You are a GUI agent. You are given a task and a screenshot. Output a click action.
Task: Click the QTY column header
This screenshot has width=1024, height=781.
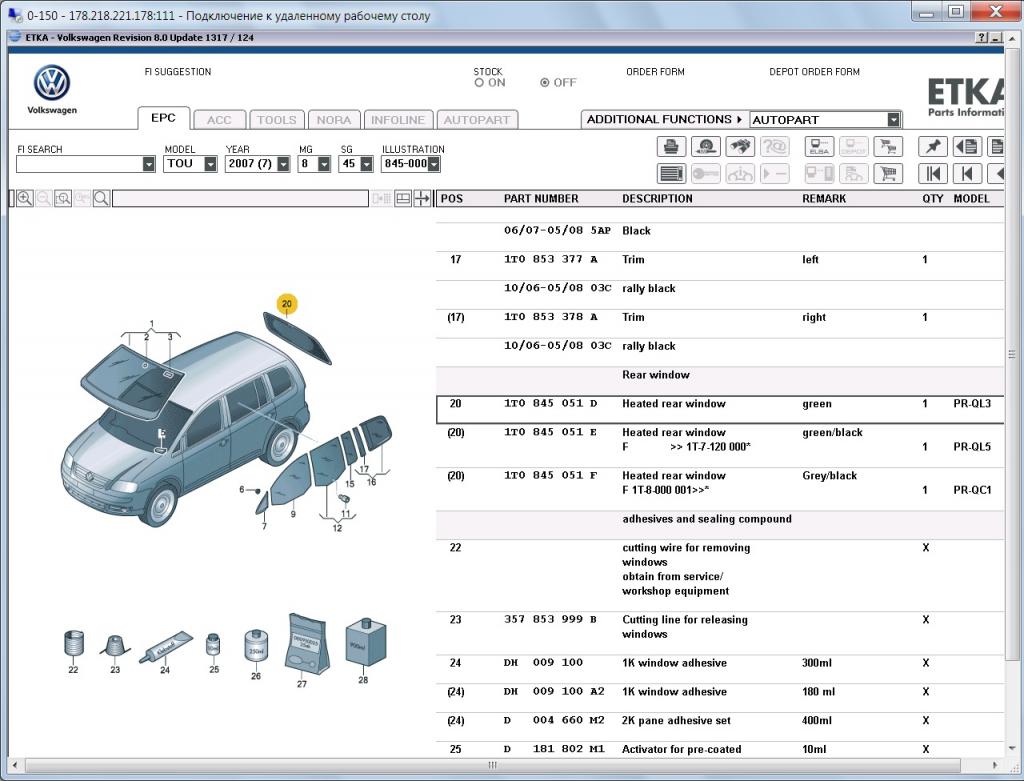(x=933, y=199)
